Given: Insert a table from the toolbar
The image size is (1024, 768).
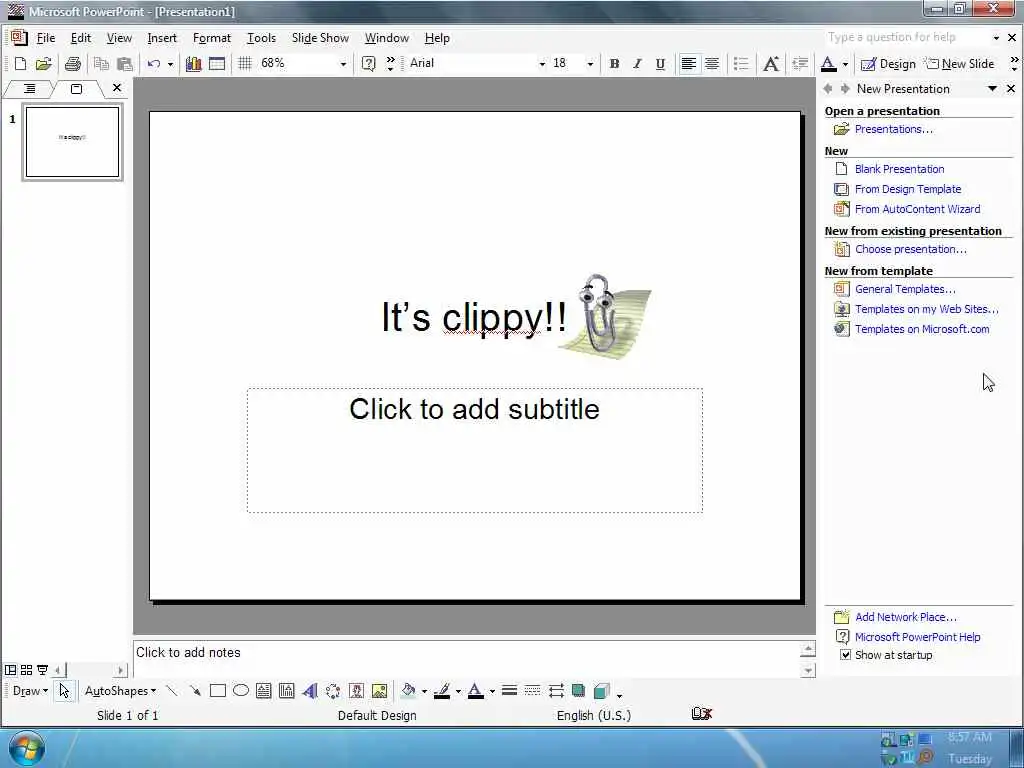Looking at the screenshot, I should coord(217,63).
